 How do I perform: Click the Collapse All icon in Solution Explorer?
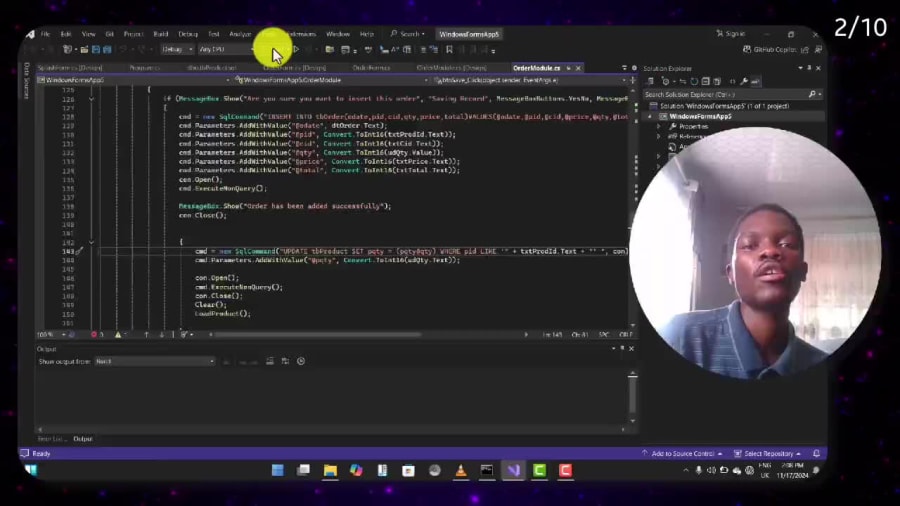(x=705, y=81)
